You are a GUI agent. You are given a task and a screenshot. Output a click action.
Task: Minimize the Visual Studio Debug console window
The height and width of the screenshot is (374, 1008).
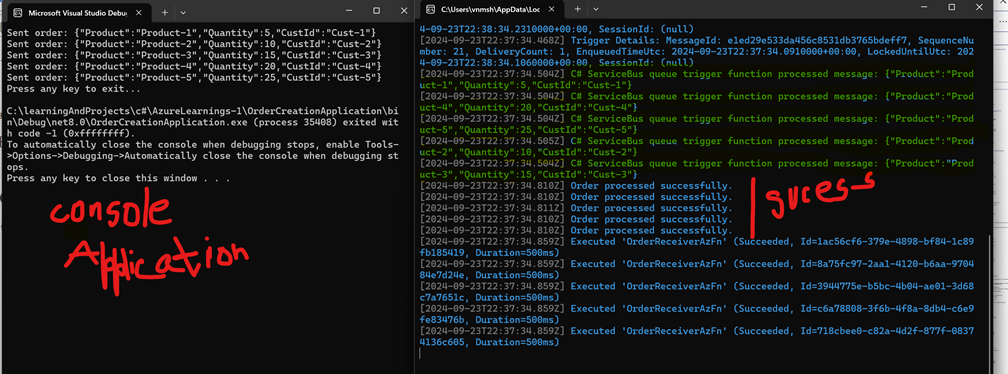click(350, 10)
